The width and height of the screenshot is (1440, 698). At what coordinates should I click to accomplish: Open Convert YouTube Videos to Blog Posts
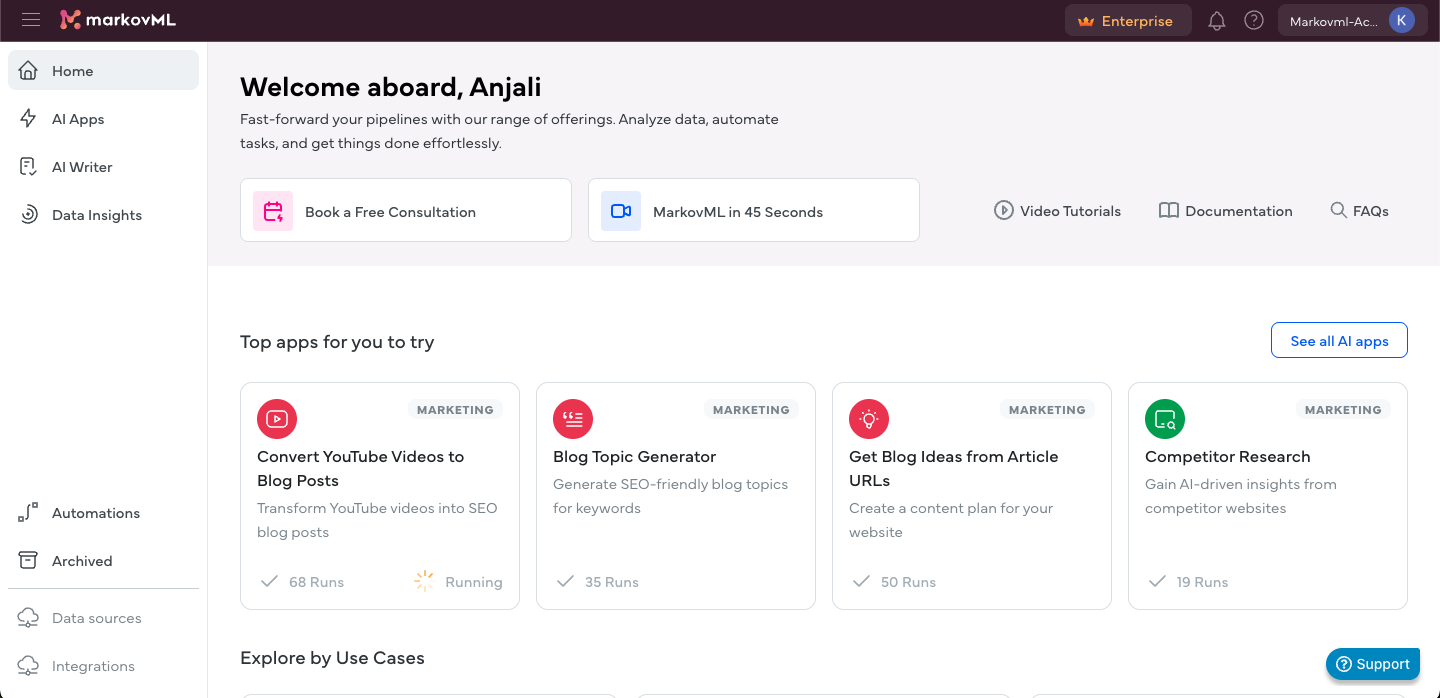click(x=360, y=468)
